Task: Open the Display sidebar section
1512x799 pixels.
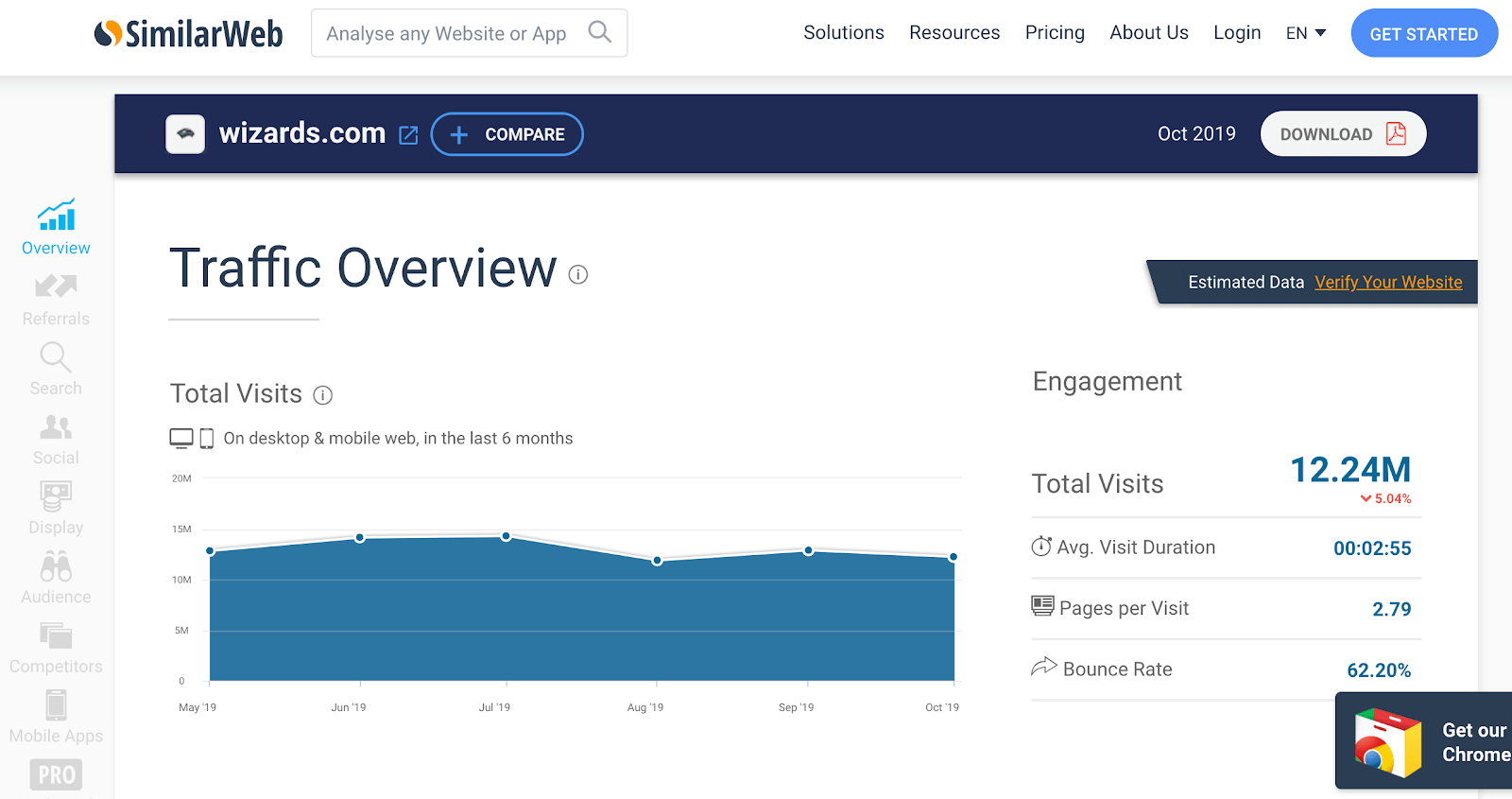Action: (x=56, y=510)
